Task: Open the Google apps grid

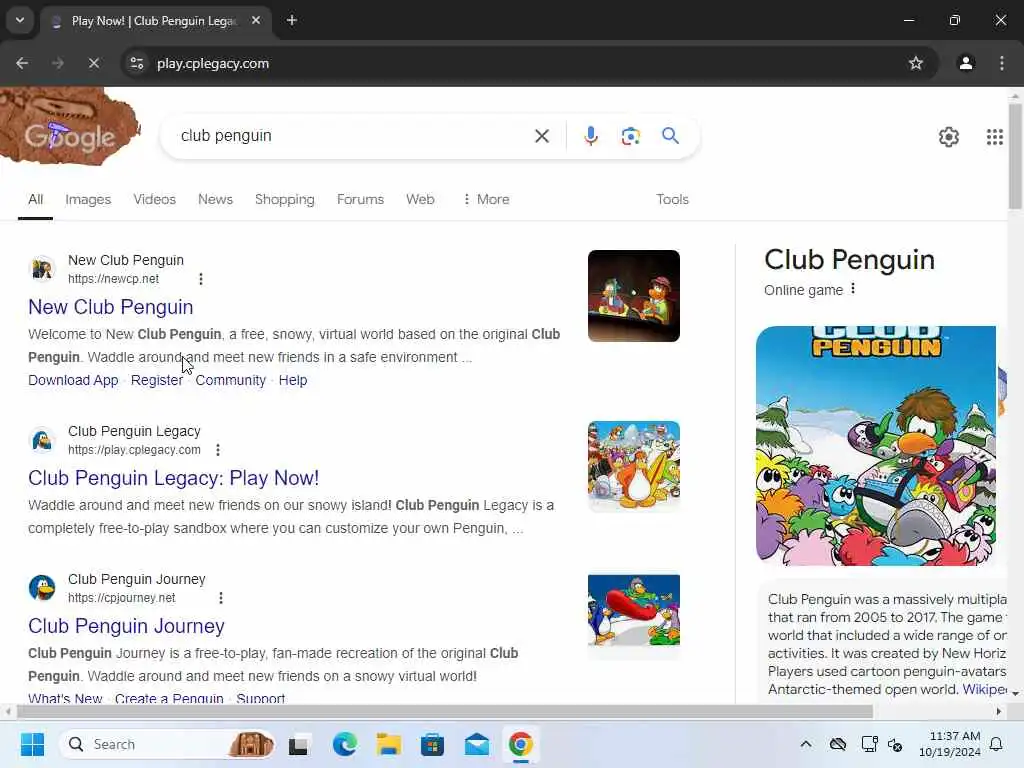Action: (995, 136)
